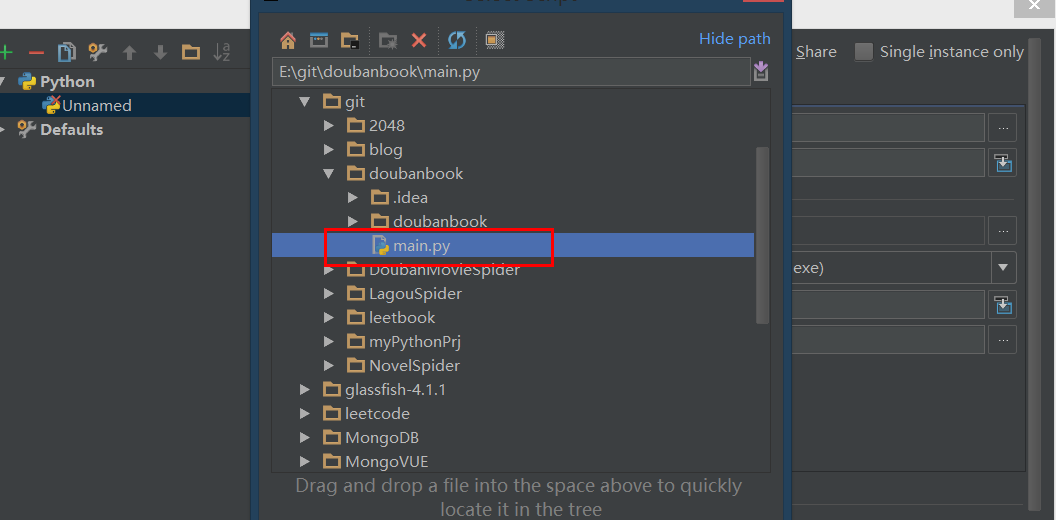Delete selection with red X icon
Image resolution: width=1056 pixels, height=520 pixels.
[419, 40]
